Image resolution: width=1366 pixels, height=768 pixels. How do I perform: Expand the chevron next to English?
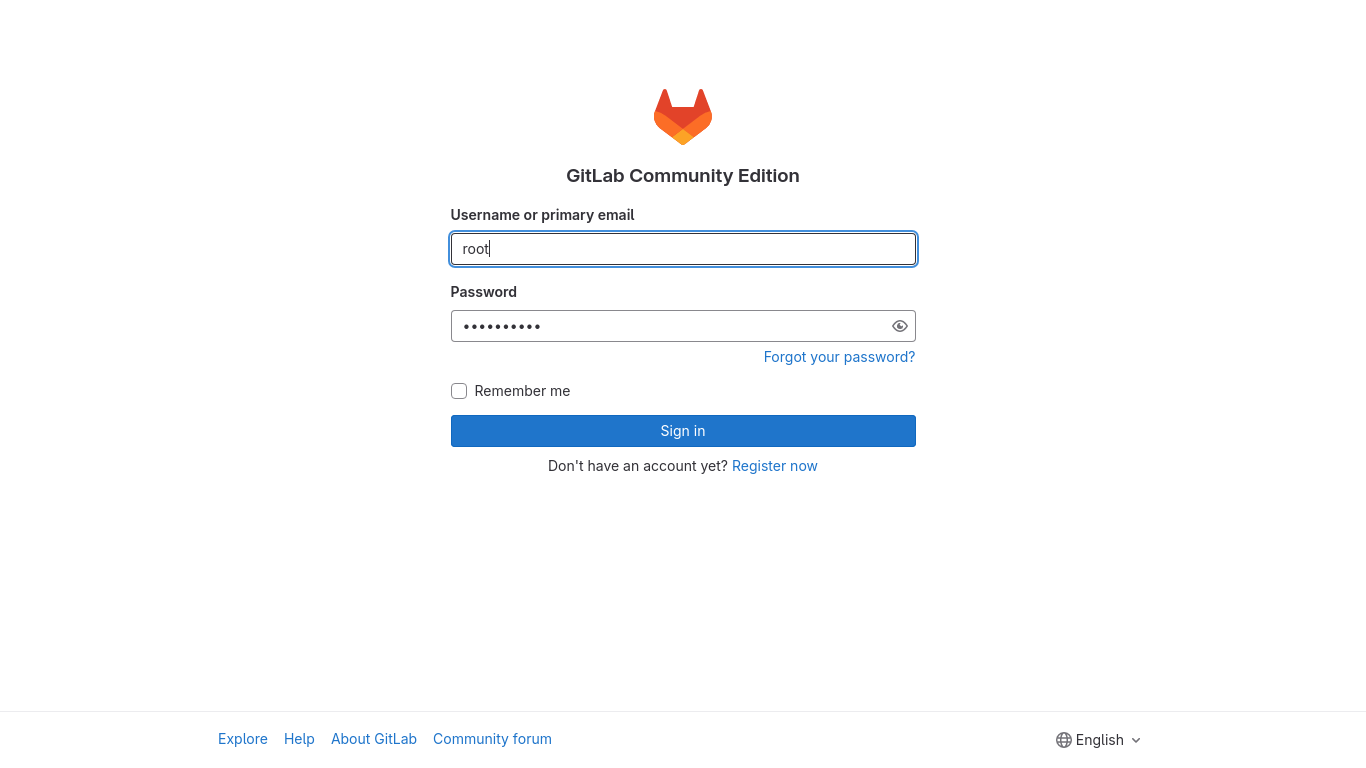tap(1136, 740)
